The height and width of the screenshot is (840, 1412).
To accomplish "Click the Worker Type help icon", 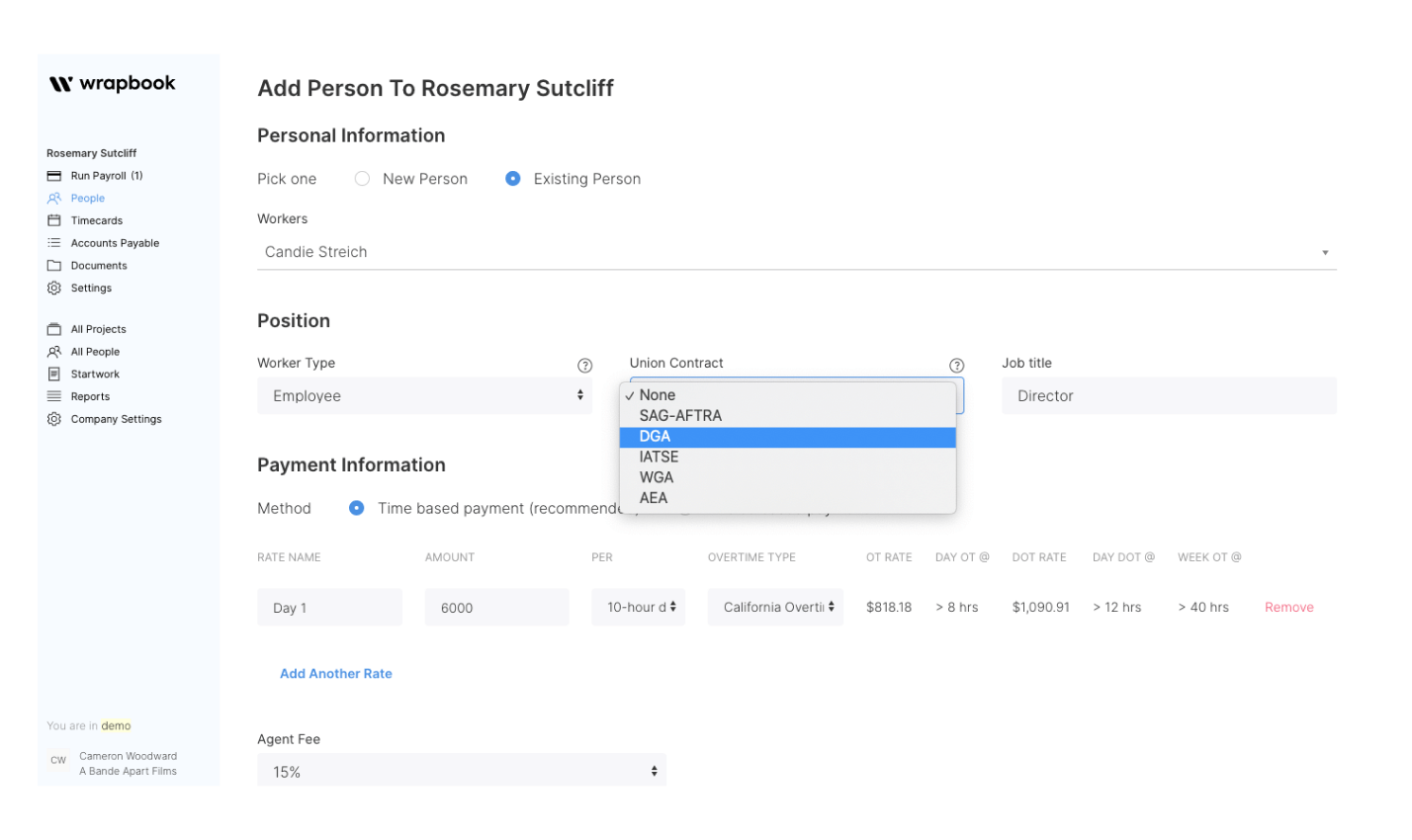I will click(584, 366).
